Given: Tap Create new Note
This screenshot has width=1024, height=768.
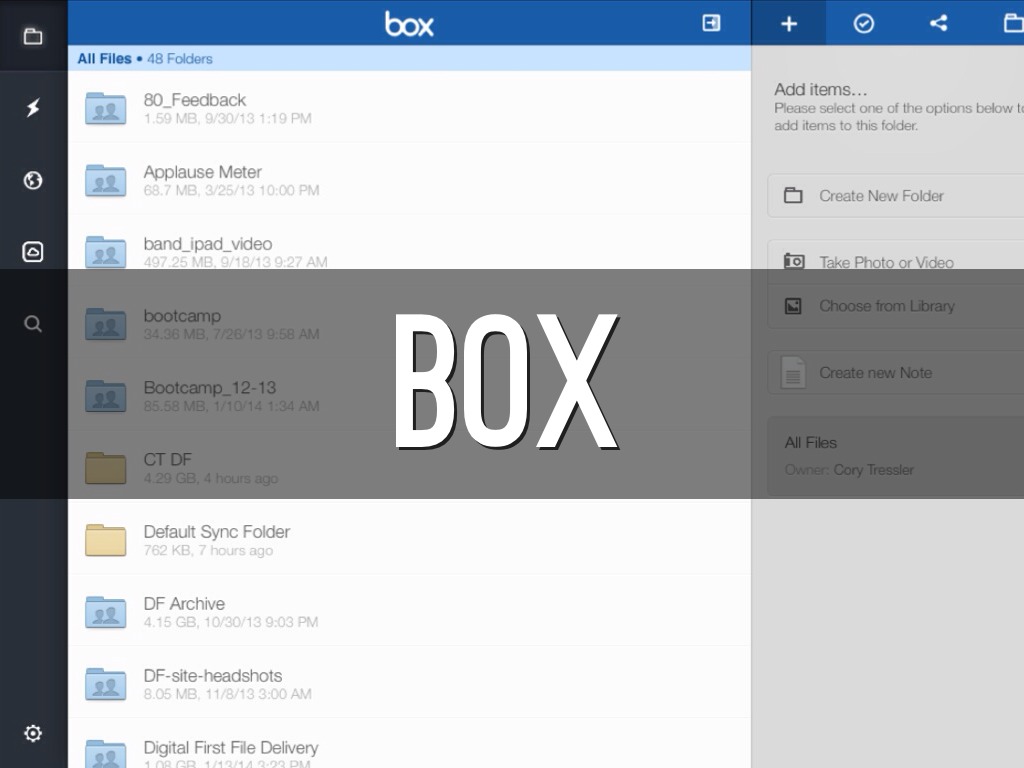Looking at the screenshot, I should click(875, 373).
